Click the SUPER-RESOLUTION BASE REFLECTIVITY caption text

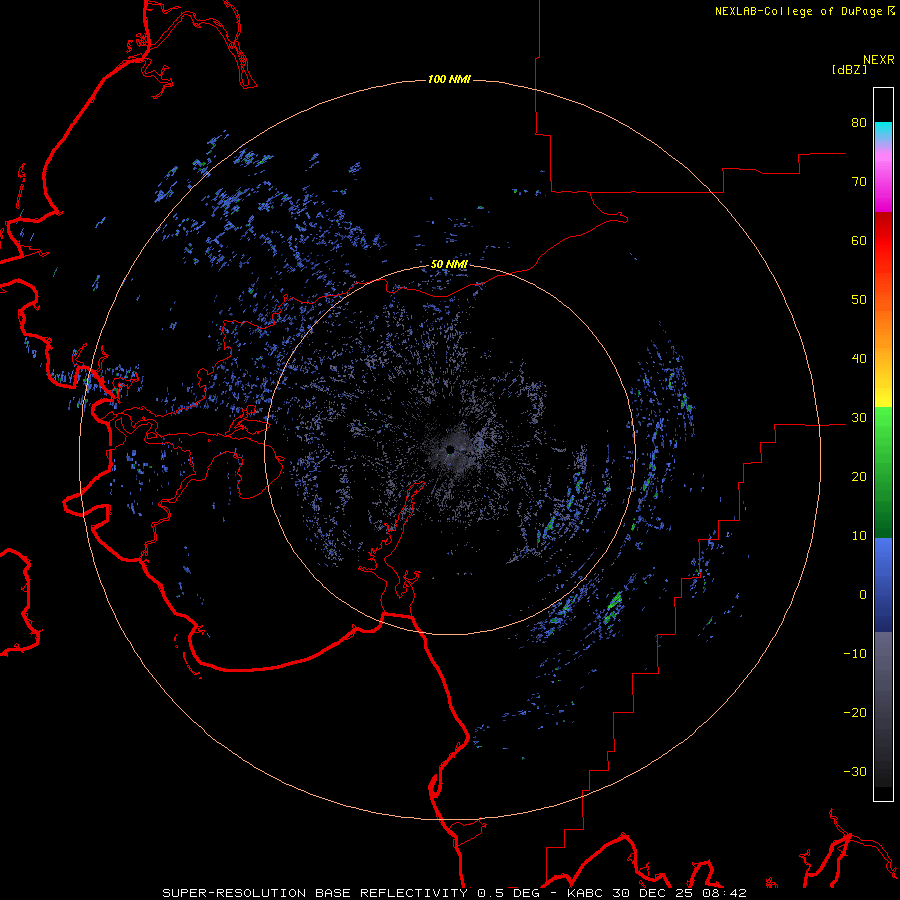click(315, 893)
